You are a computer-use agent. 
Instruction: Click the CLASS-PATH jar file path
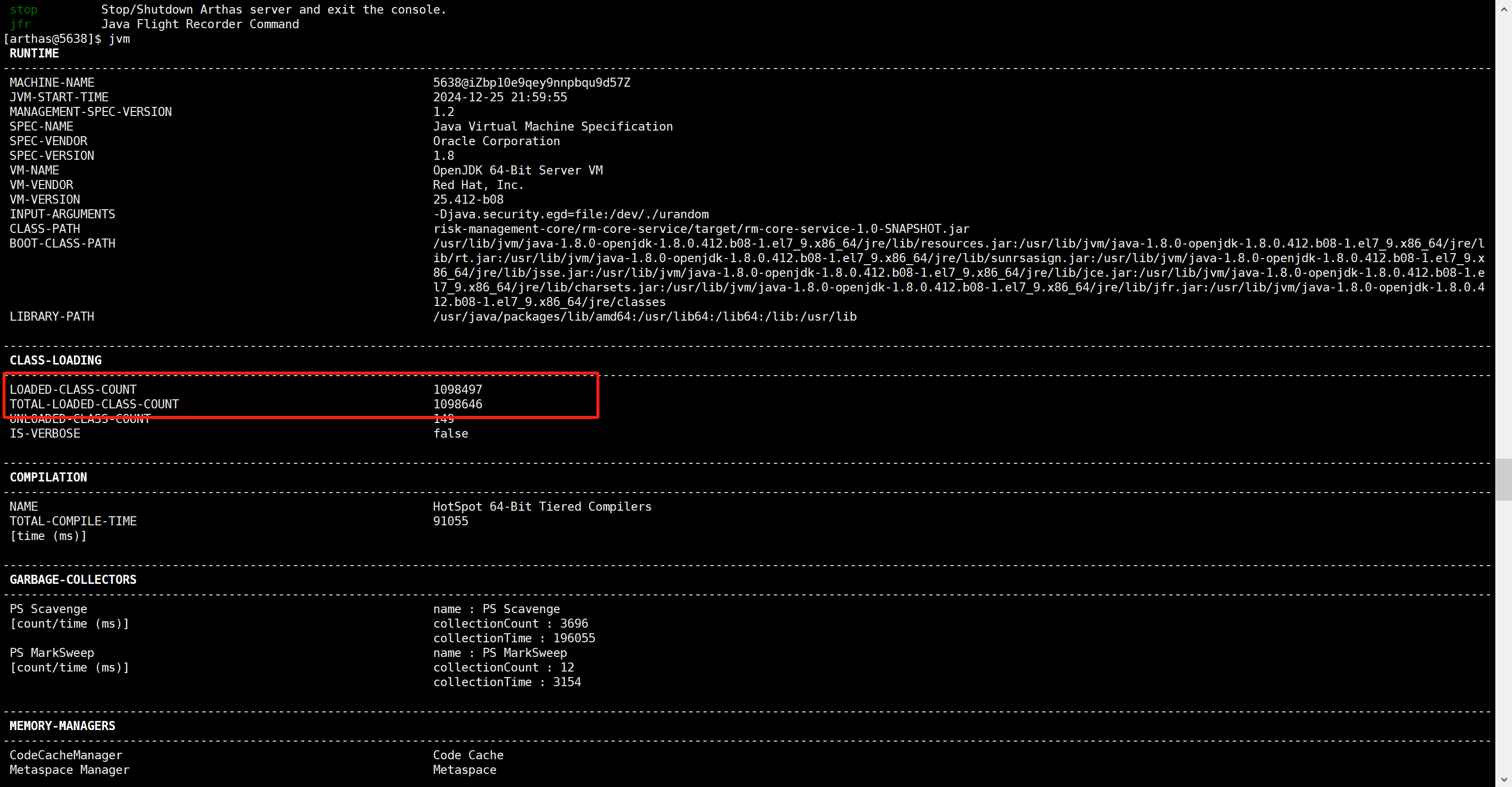pos(701,229)
